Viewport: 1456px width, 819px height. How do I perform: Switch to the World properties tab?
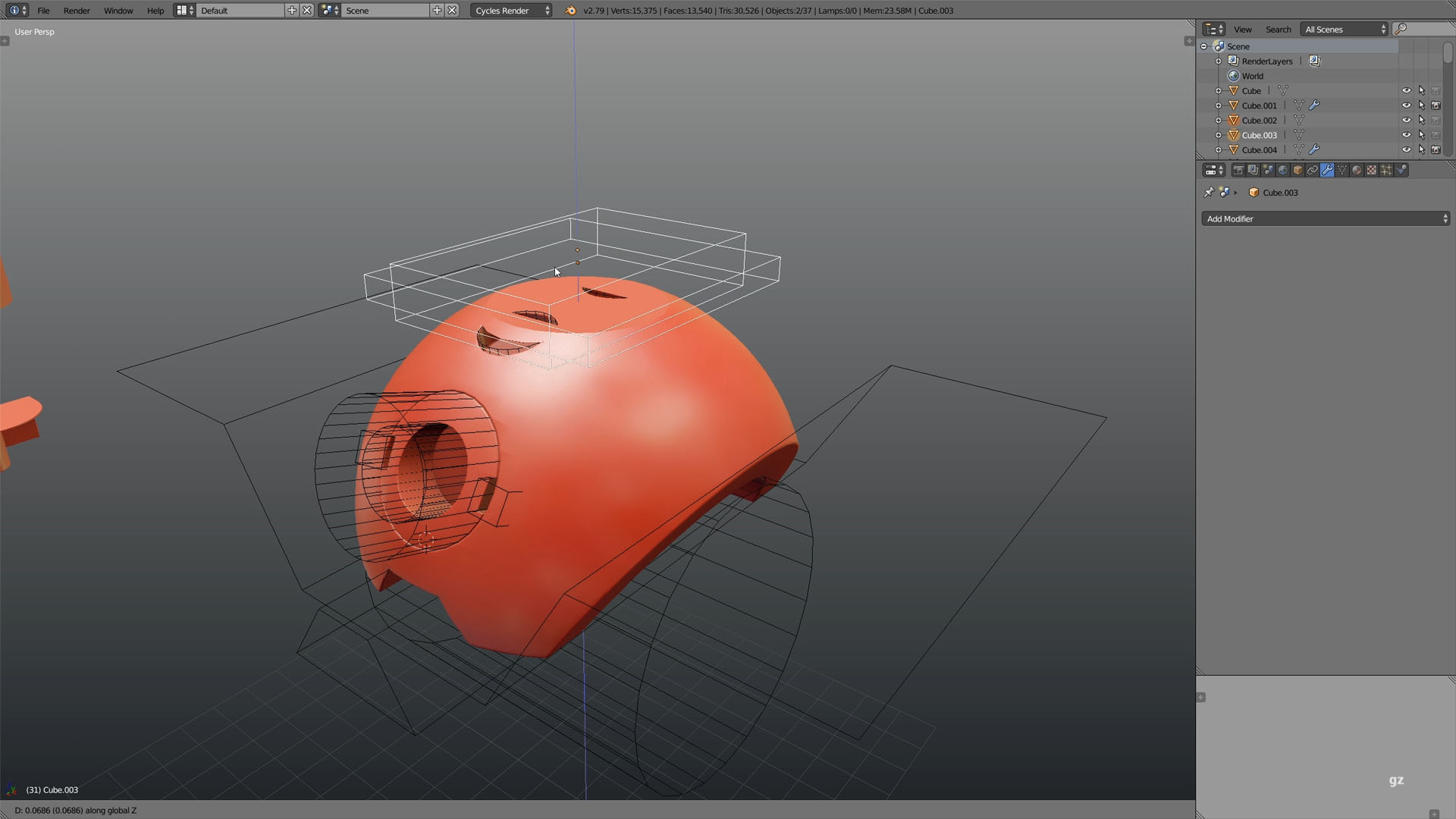click(1283, 170)
